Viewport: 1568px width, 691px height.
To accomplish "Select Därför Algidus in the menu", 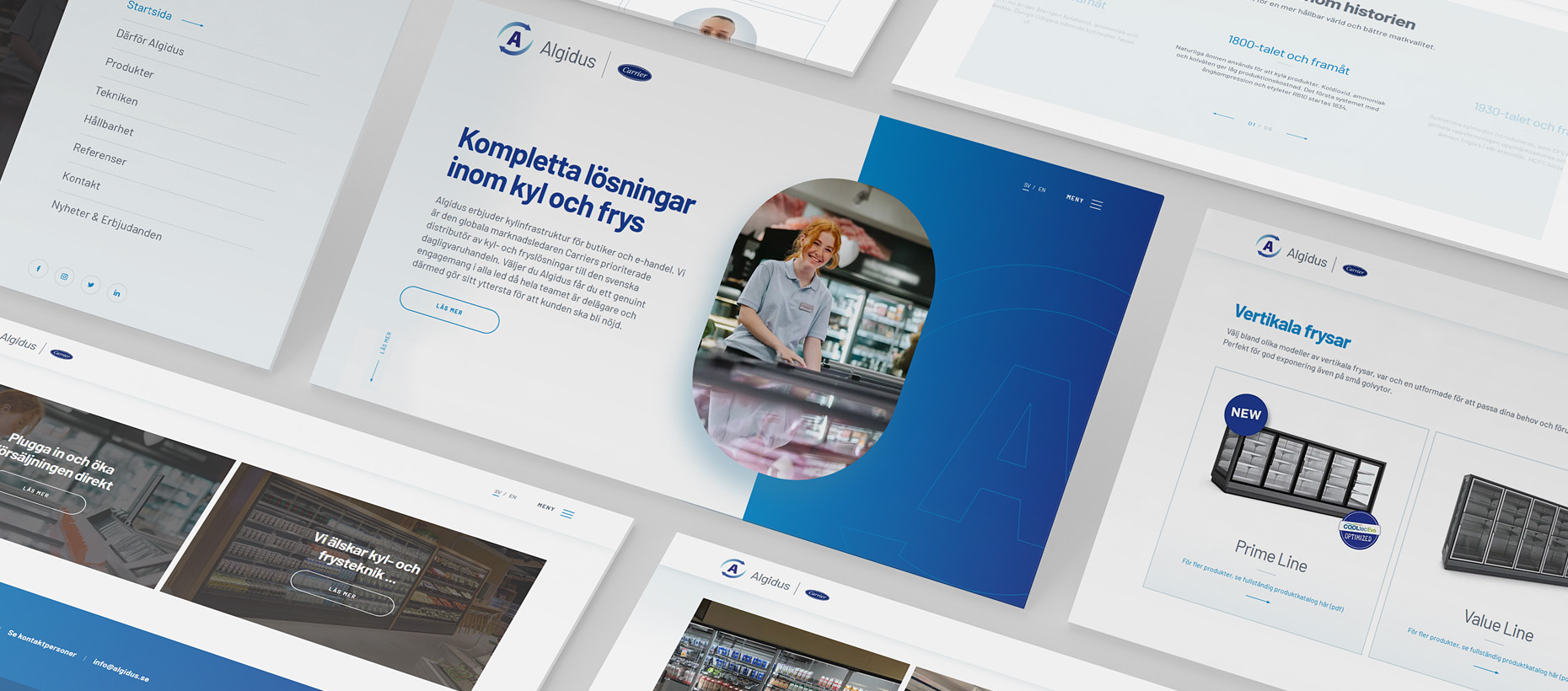I will (x=150, y=42).
